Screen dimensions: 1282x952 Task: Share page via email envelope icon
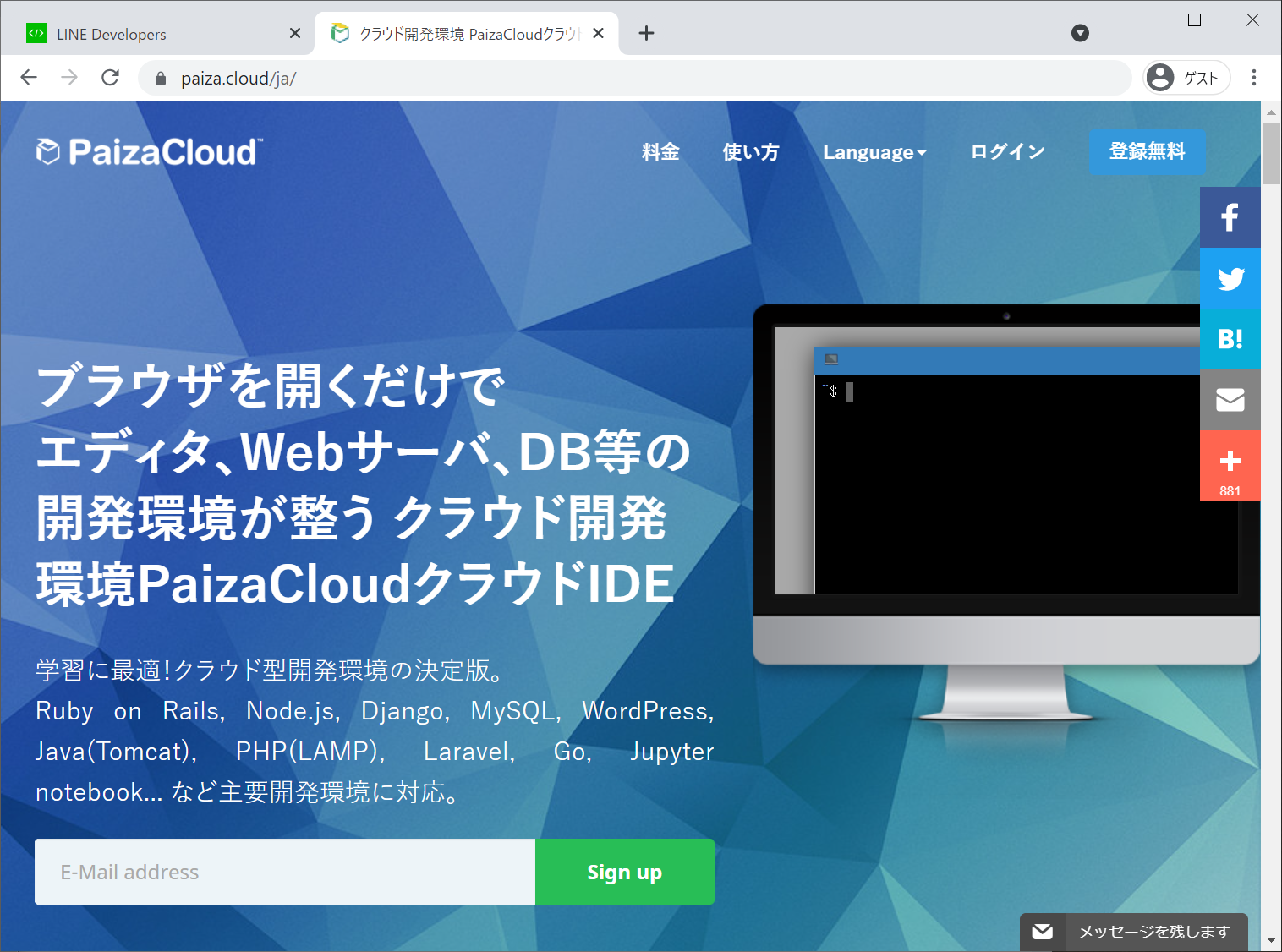[1230, 400]
